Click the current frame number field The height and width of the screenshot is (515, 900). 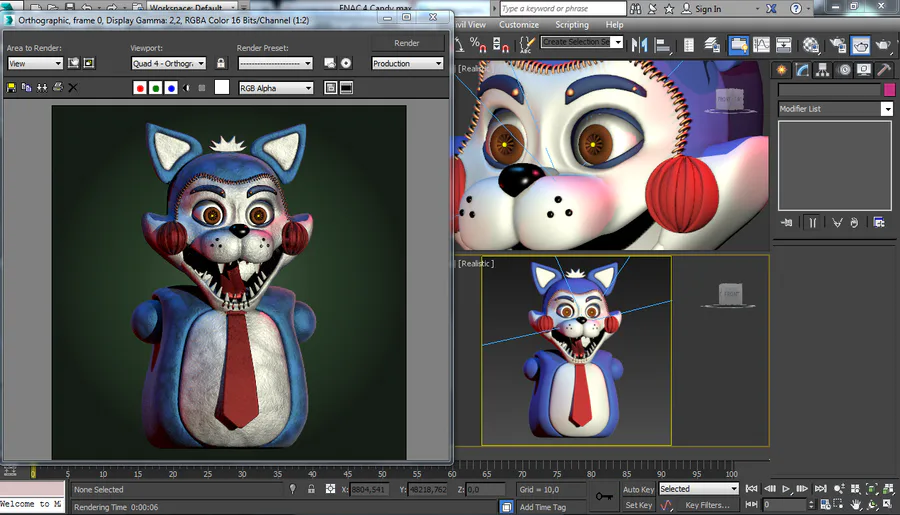point(784,505)
